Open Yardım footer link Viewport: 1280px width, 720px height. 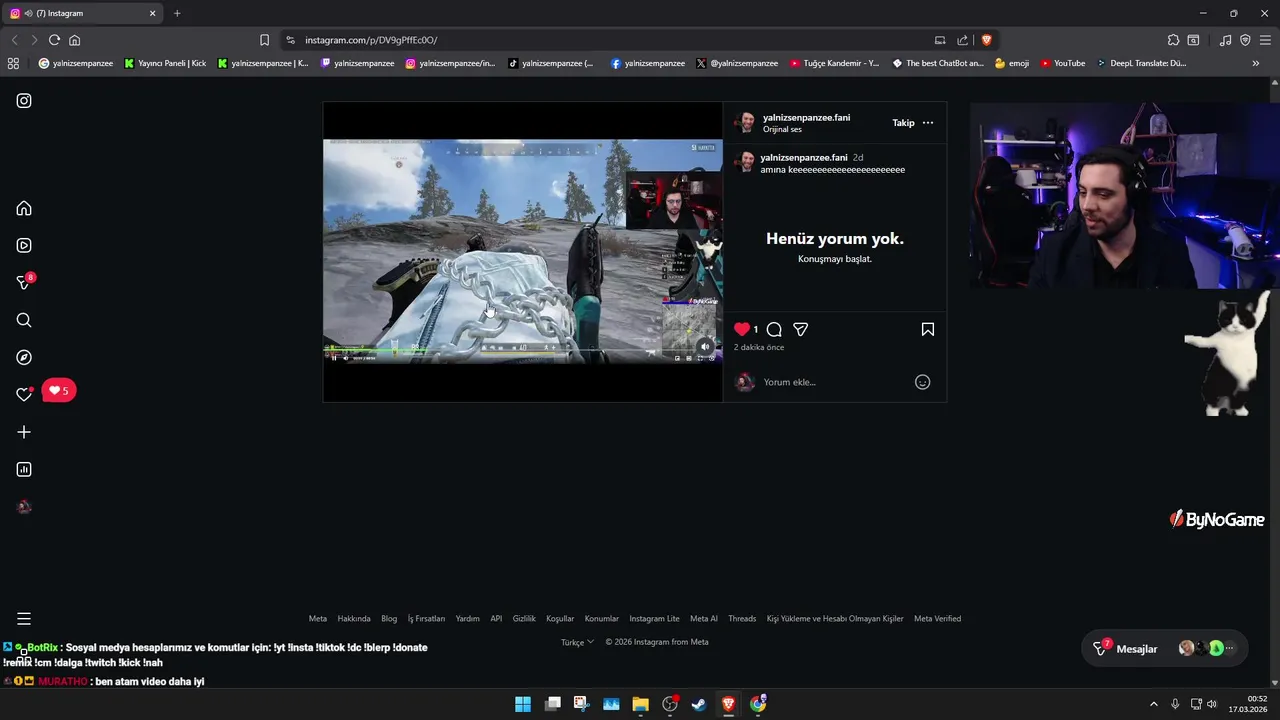click(468, 619)
